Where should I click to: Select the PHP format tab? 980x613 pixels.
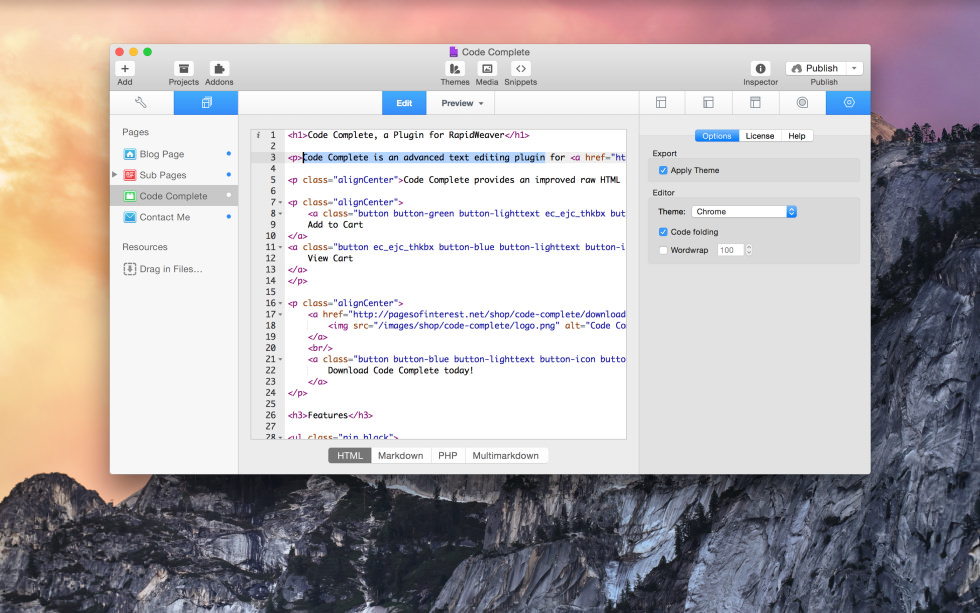point(448,456)
